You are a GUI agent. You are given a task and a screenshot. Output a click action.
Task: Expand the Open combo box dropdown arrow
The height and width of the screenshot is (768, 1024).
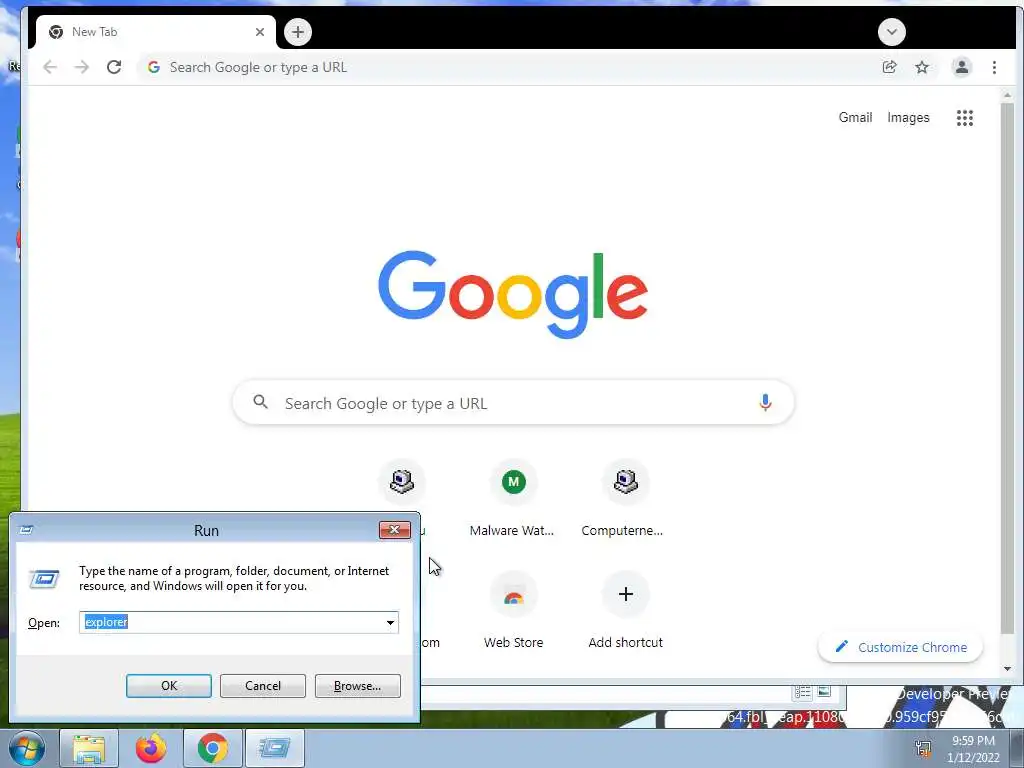391,622
